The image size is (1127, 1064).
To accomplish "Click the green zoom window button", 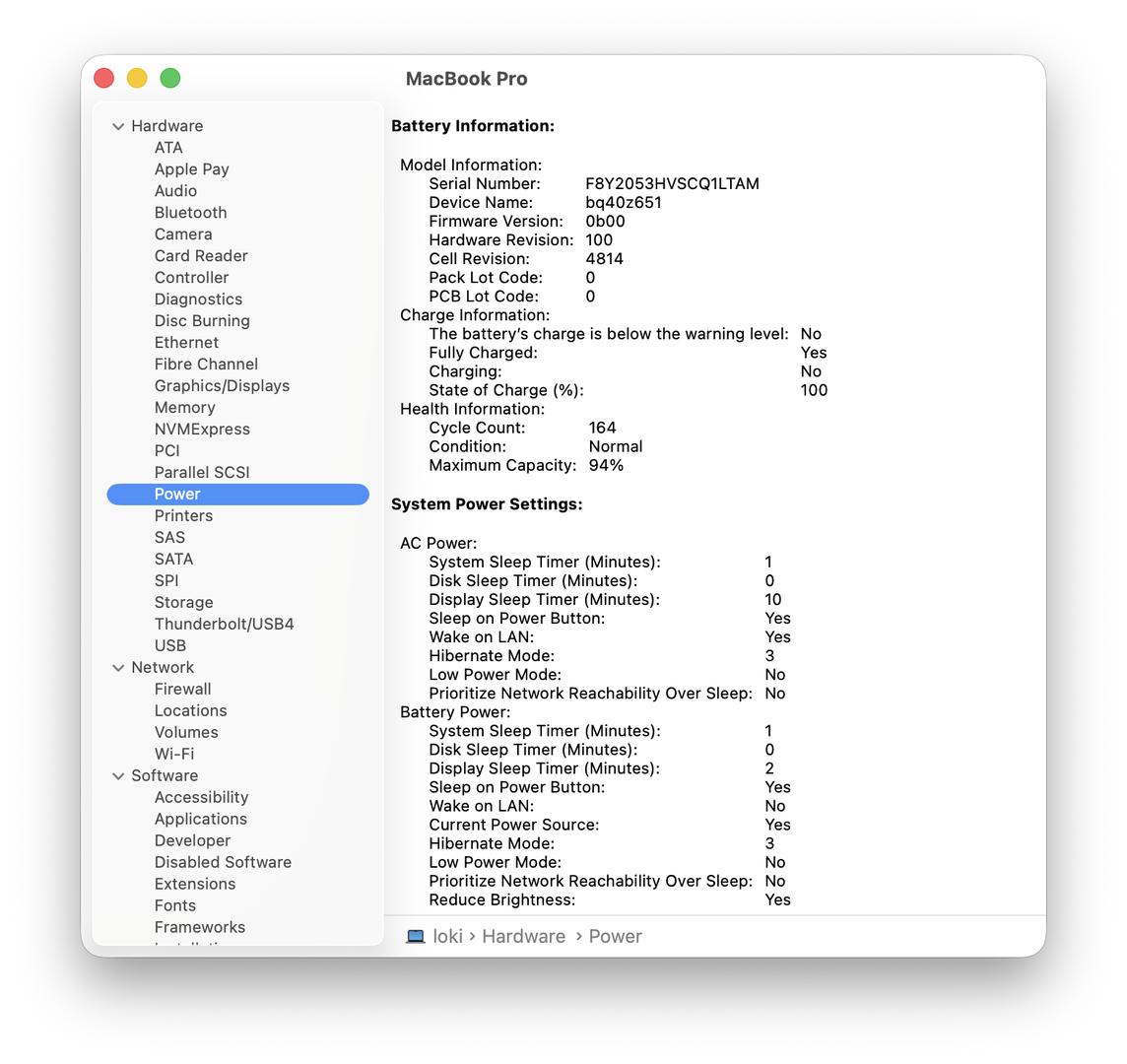I will pyautogui.click(x=170, y=78).
